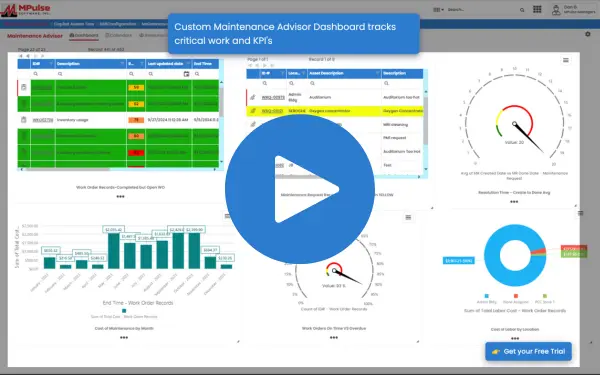Select the Auditorium too hot description cell
This screenshot has width=600, height=375.
pos(402,98)
